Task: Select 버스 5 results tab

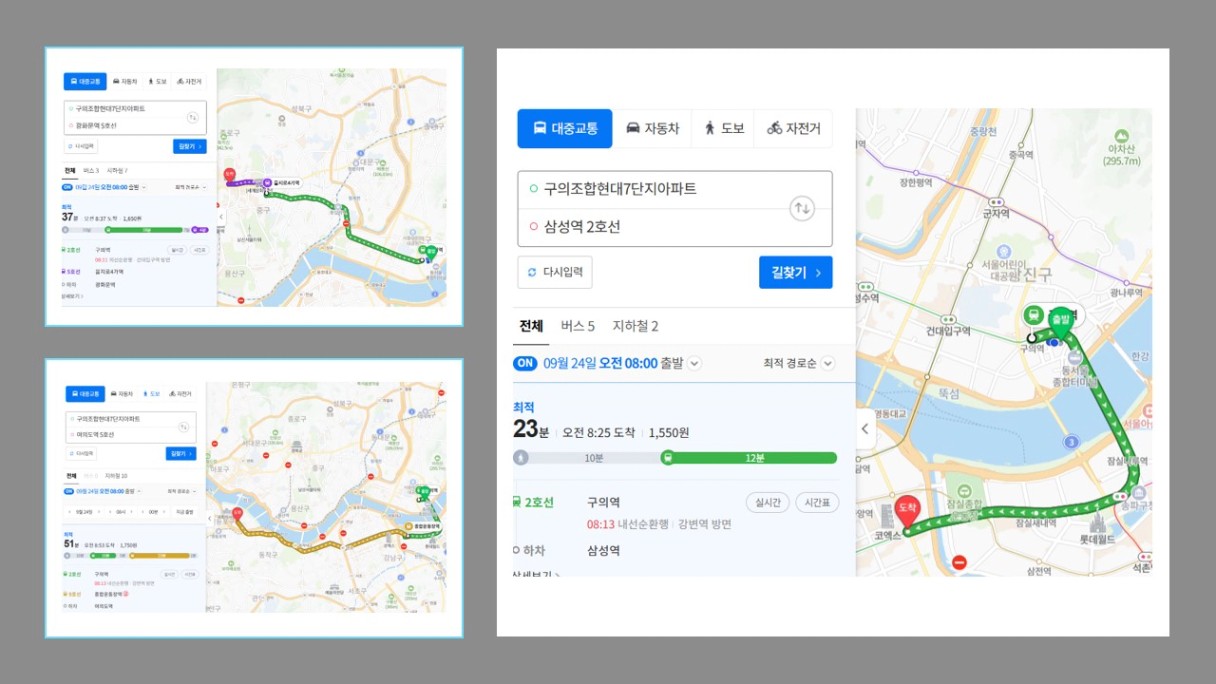Action: 578,326
